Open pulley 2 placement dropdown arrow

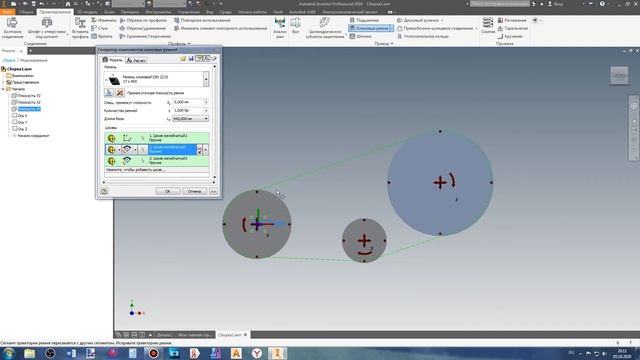tap(135, 150)
